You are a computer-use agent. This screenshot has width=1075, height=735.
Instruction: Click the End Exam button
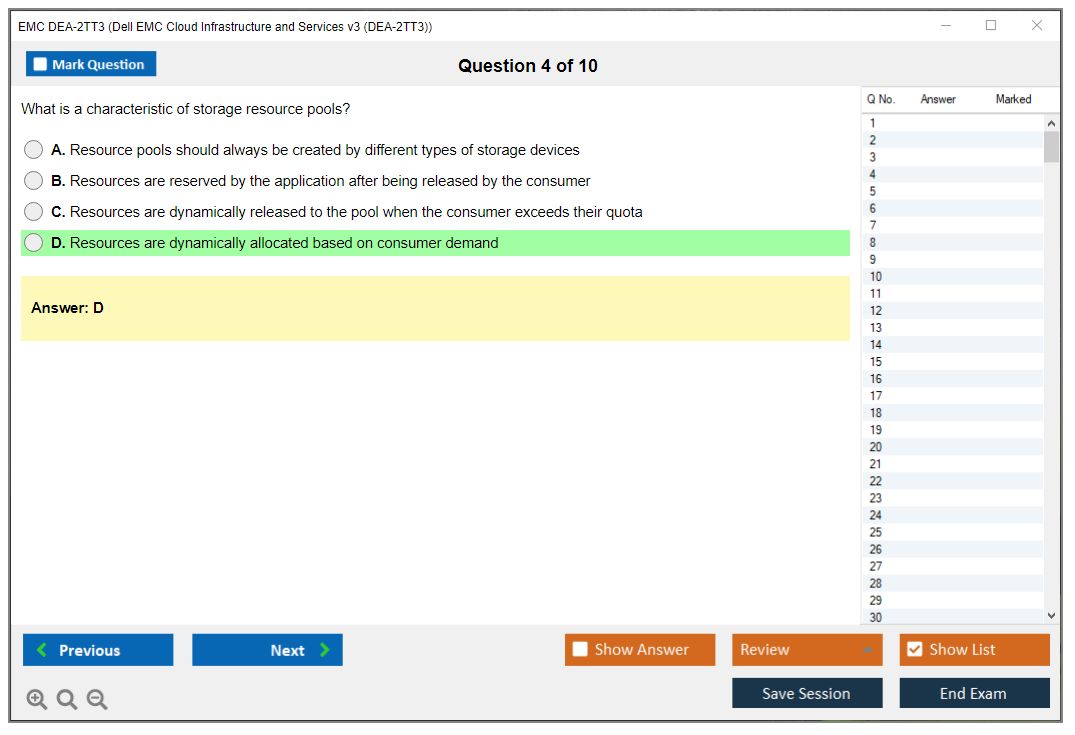click(x=974, y=693)
